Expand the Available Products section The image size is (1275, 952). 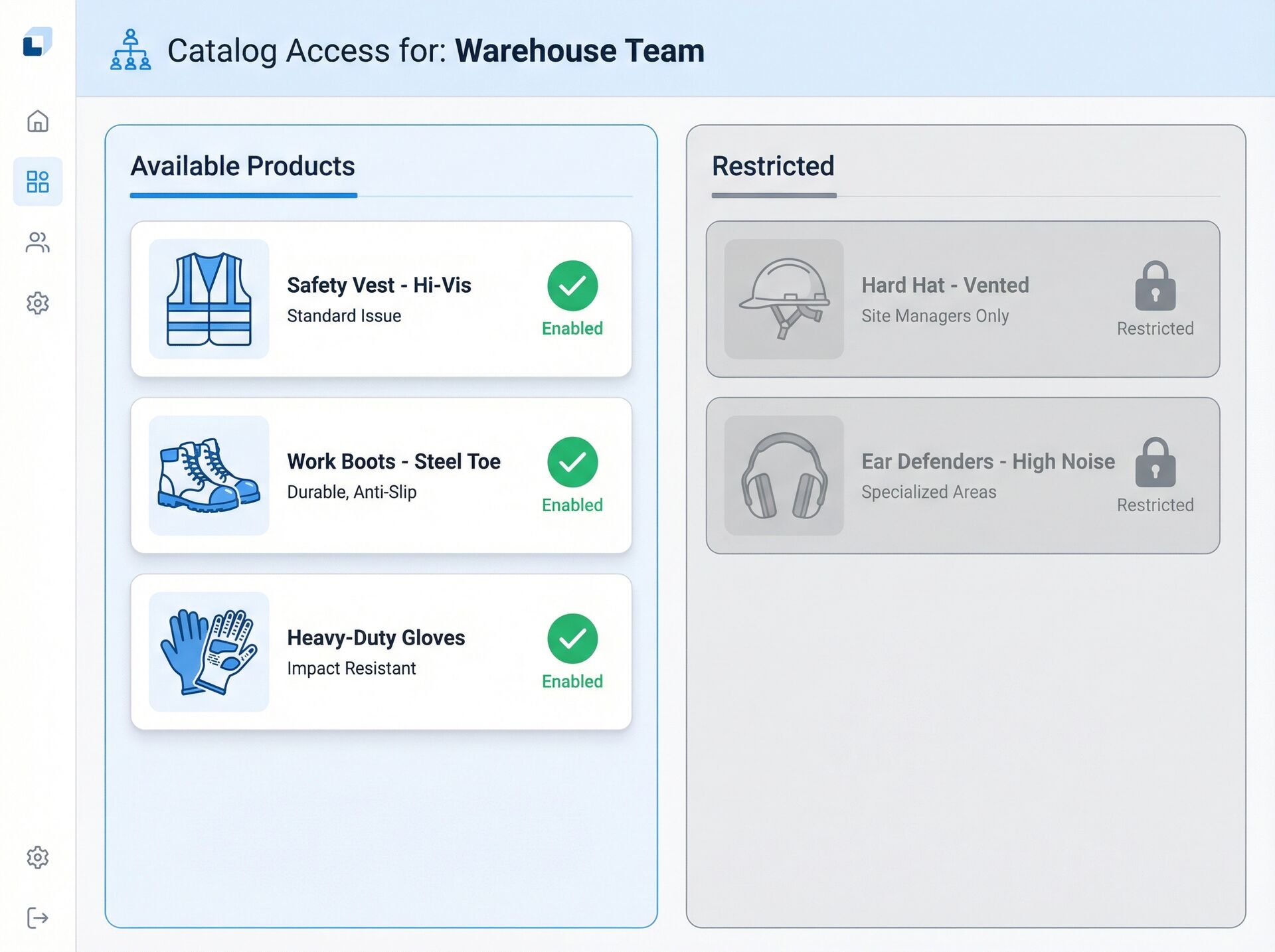tap(242, 167)
